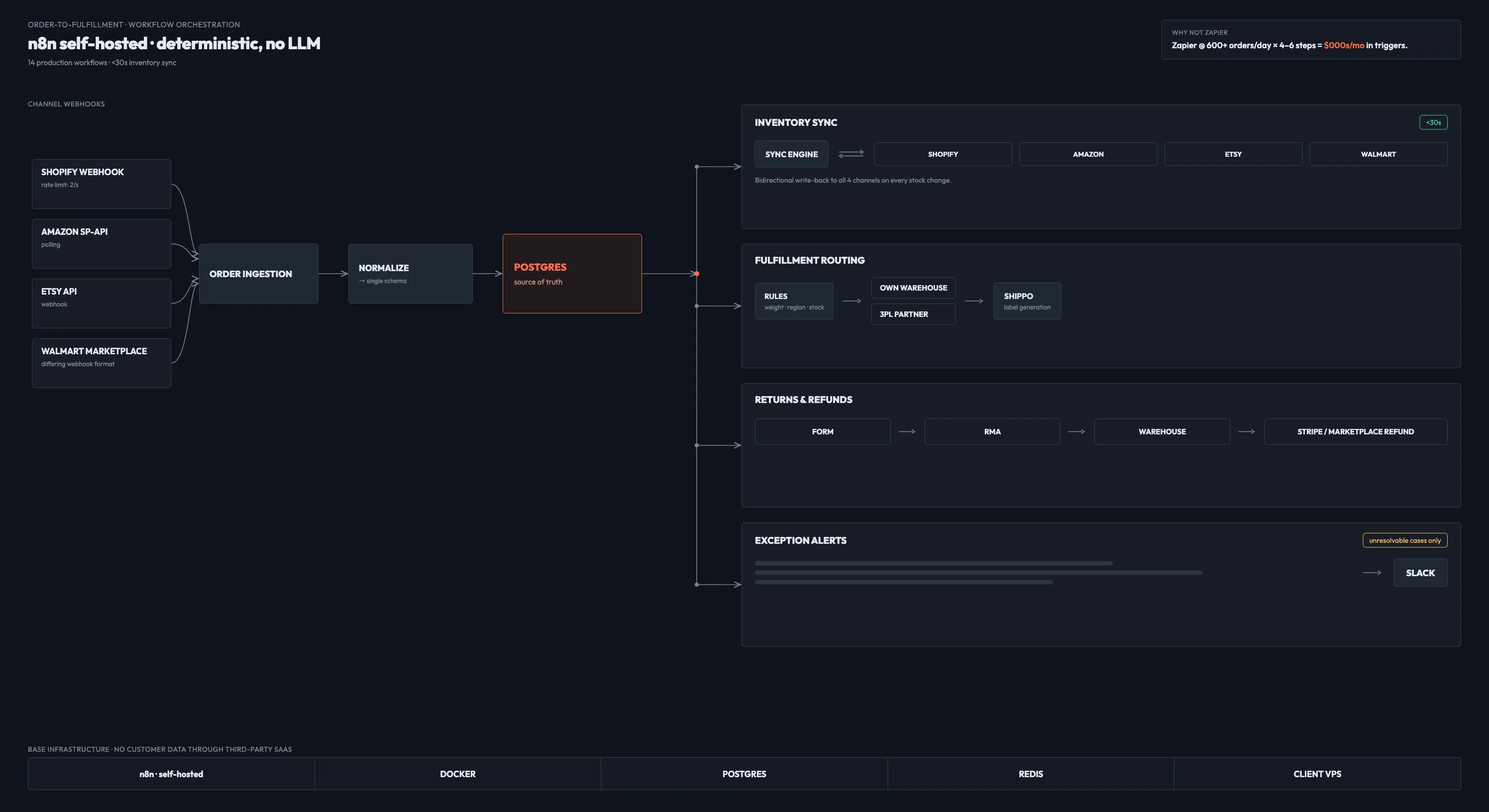Click the arrow between Form and RMA
The width and height of the screenshot is (1489, 812).
(x=908, y=432)
